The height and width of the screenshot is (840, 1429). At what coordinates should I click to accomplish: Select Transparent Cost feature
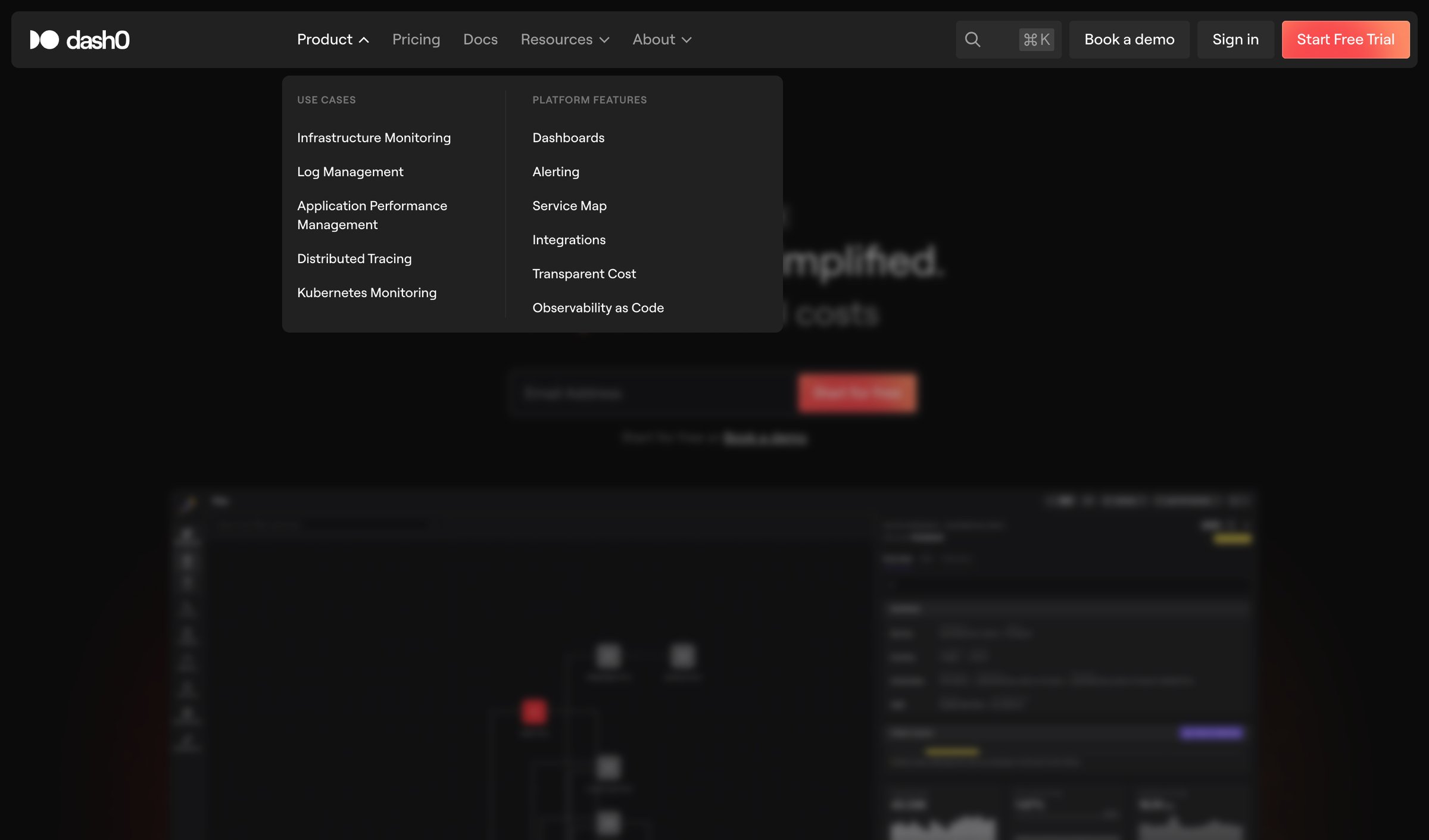click(x=584, y=273)
